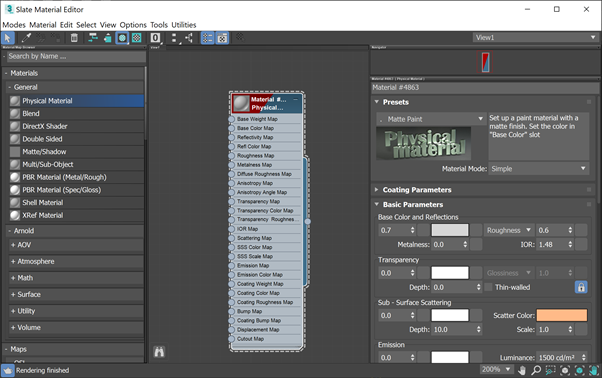Click the XRef Material sphere icon
The image size is (602, 378).
coord(15,215)
